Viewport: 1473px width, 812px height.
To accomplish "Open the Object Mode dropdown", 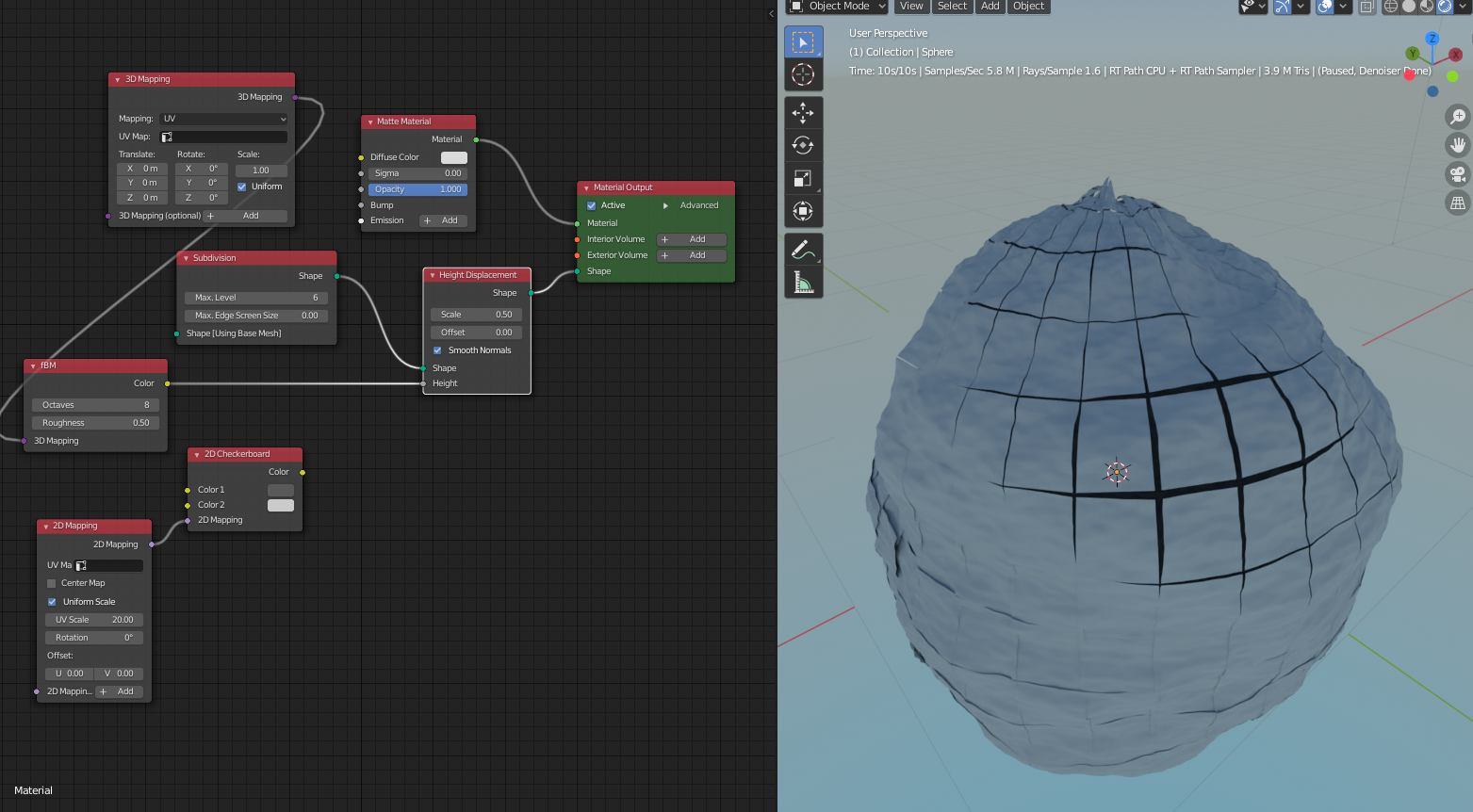I will (838, 7).
